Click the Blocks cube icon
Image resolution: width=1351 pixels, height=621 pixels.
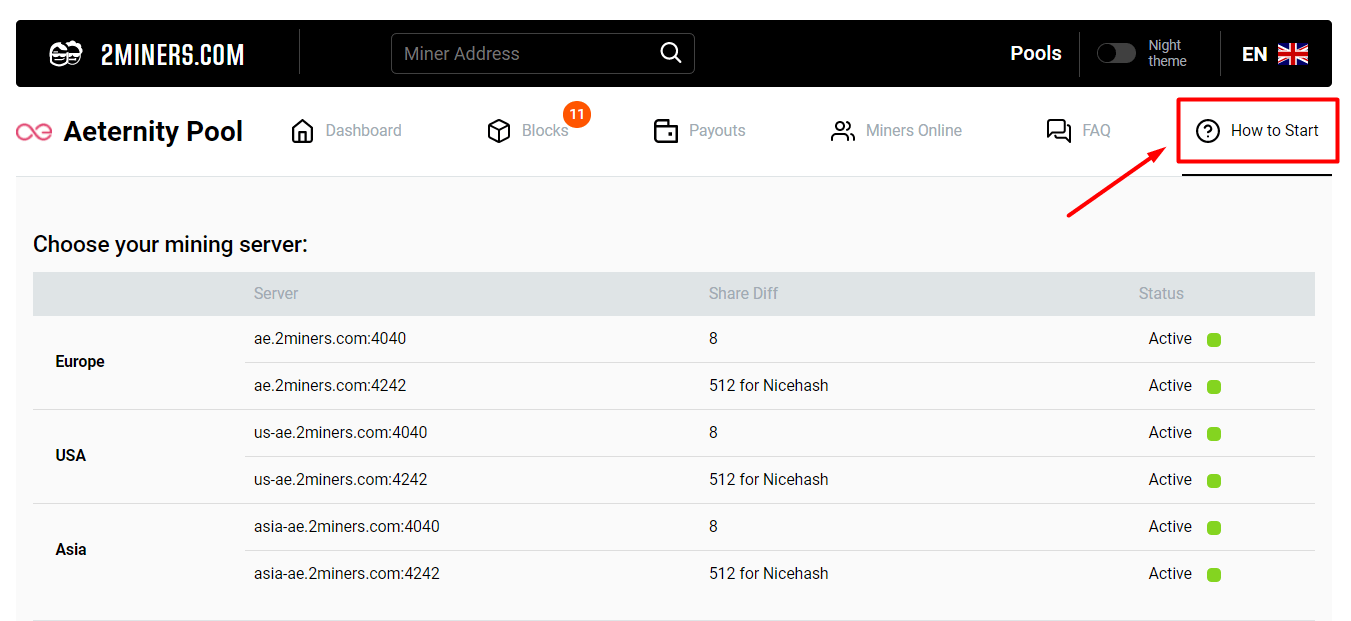tap(499, 131)
